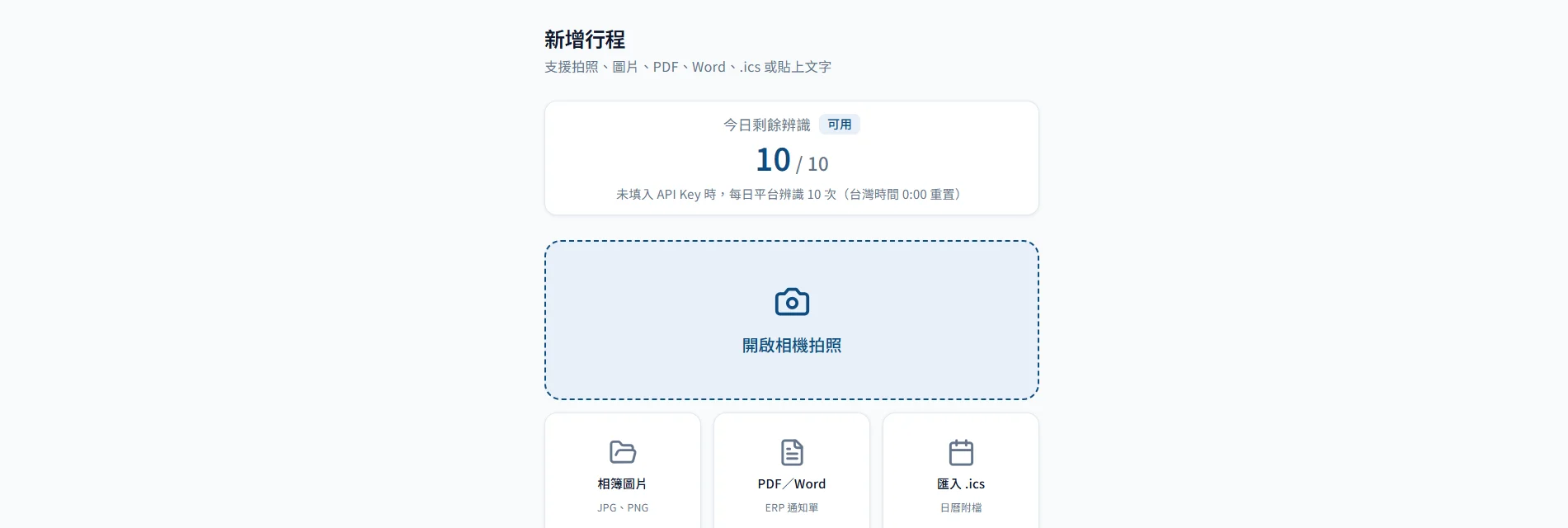This screenshot has height=528, width=1568.
Task: Click the calendar icon for 匯入 .ics
Action: [961, 452]
